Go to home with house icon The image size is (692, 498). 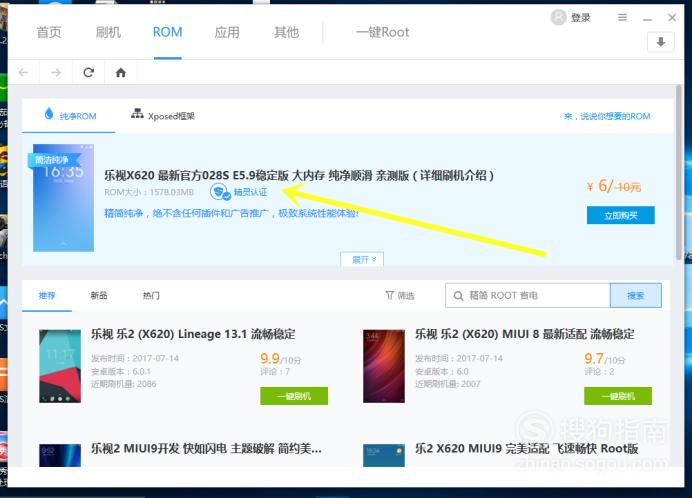pyautogui.click(x=120, y=72)
